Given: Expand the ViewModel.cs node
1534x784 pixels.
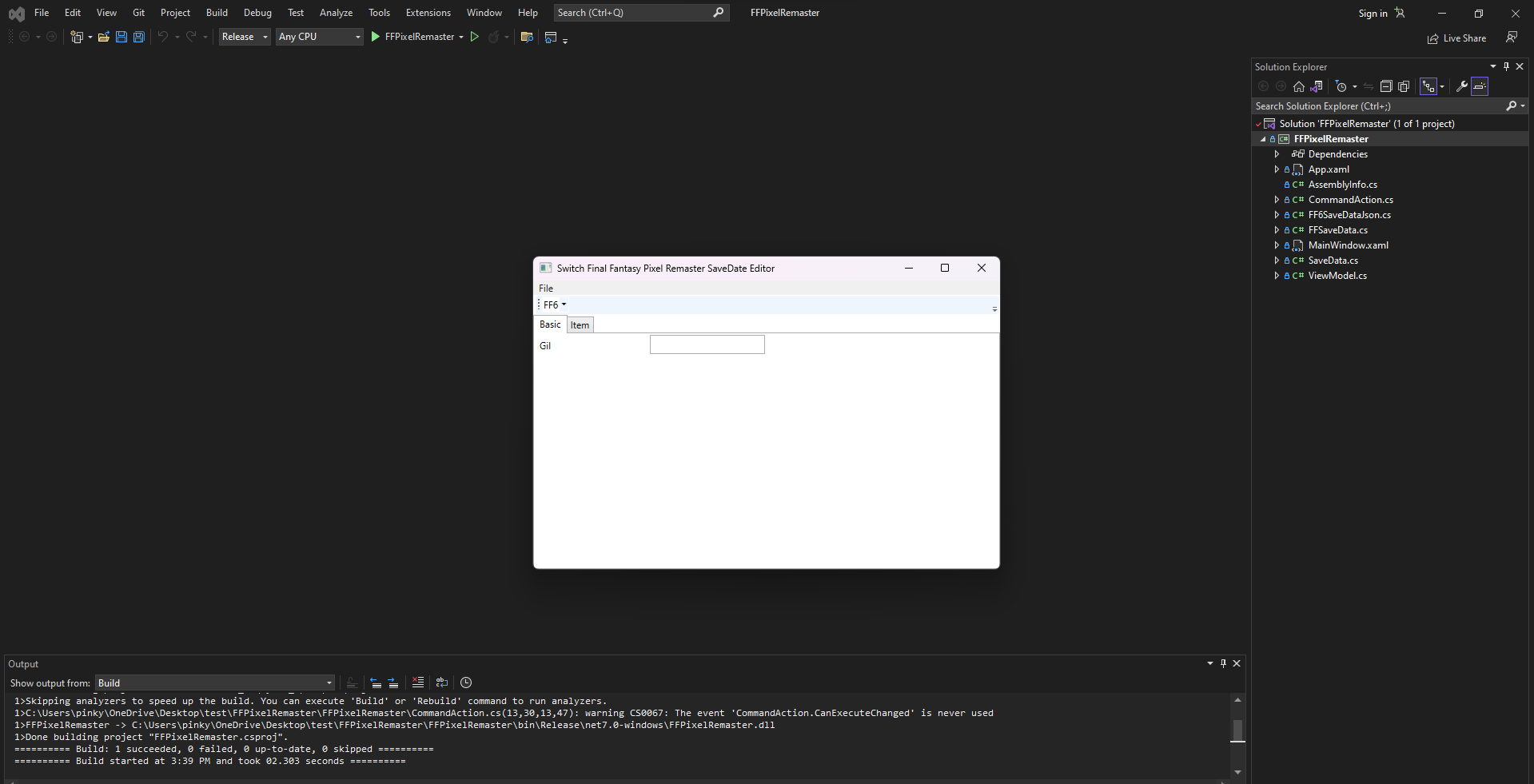Looking at the screenshot, I should 1277,275.
